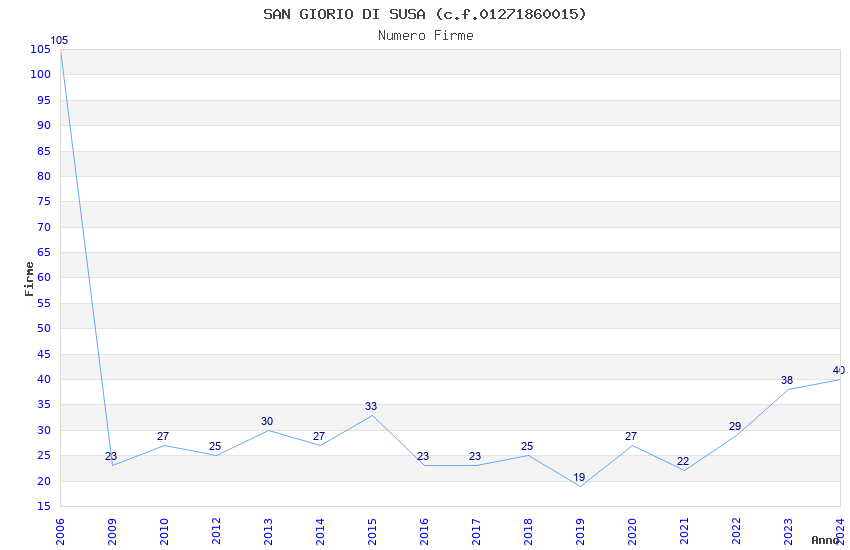Click y-axis tick label 95
Image resolution: width=850 pixels, height=550 pixels.
43,100
